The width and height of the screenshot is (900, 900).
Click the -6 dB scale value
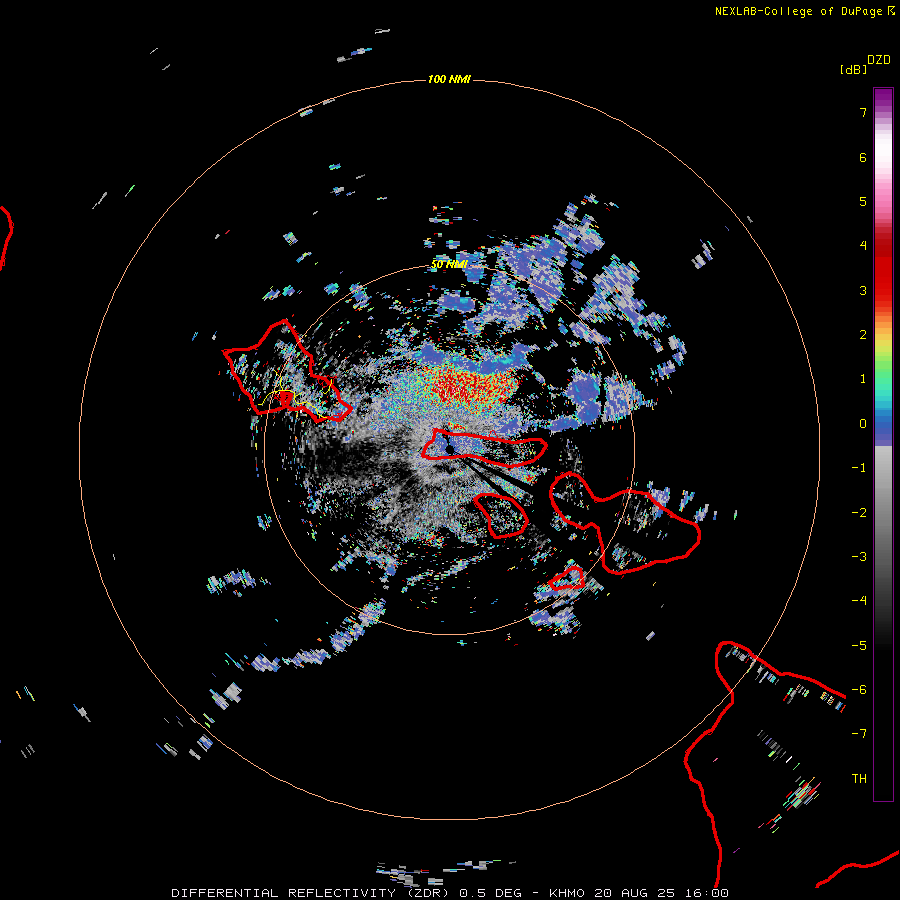pyautogui.click(x=859, y=690)
